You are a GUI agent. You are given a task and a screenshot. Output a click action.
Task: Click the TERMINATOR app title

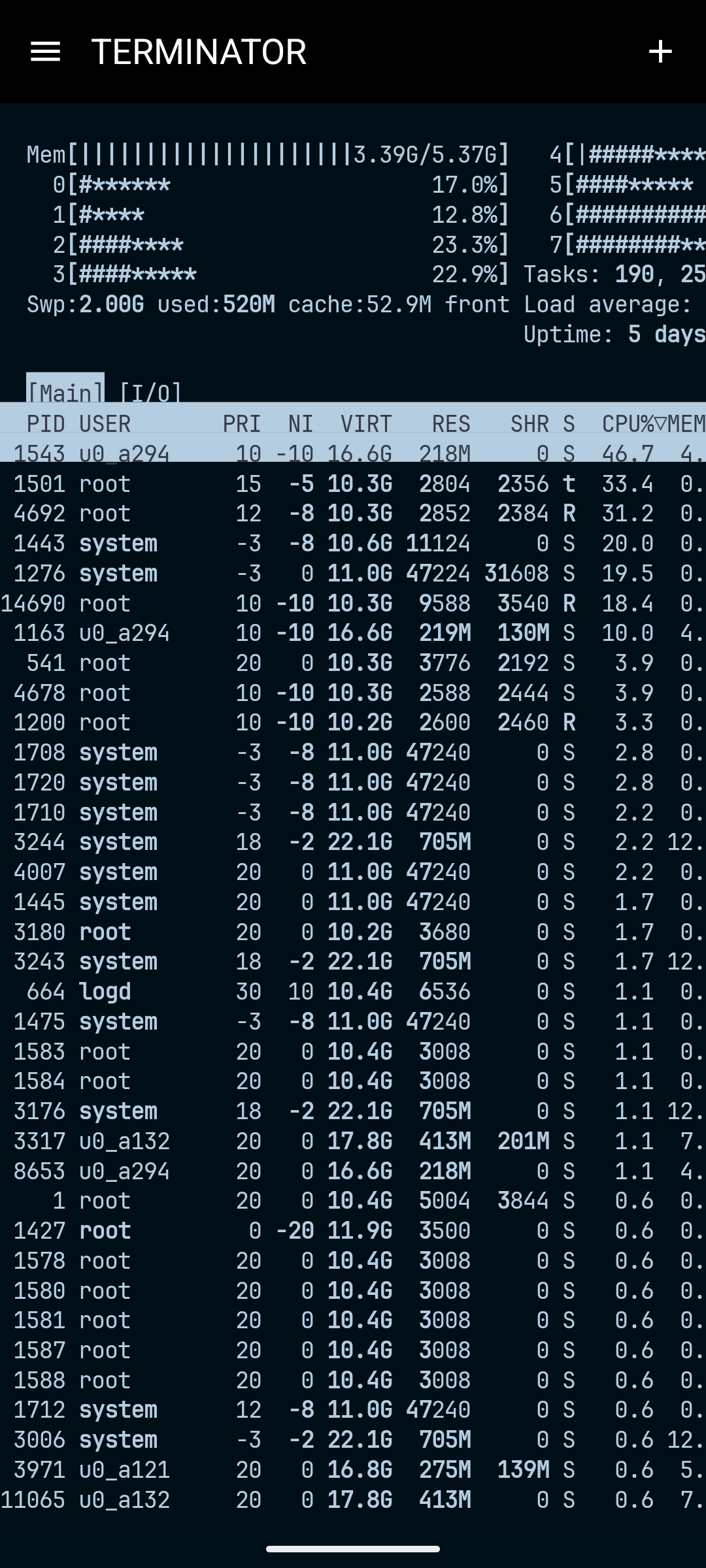(x=199, y=52)
